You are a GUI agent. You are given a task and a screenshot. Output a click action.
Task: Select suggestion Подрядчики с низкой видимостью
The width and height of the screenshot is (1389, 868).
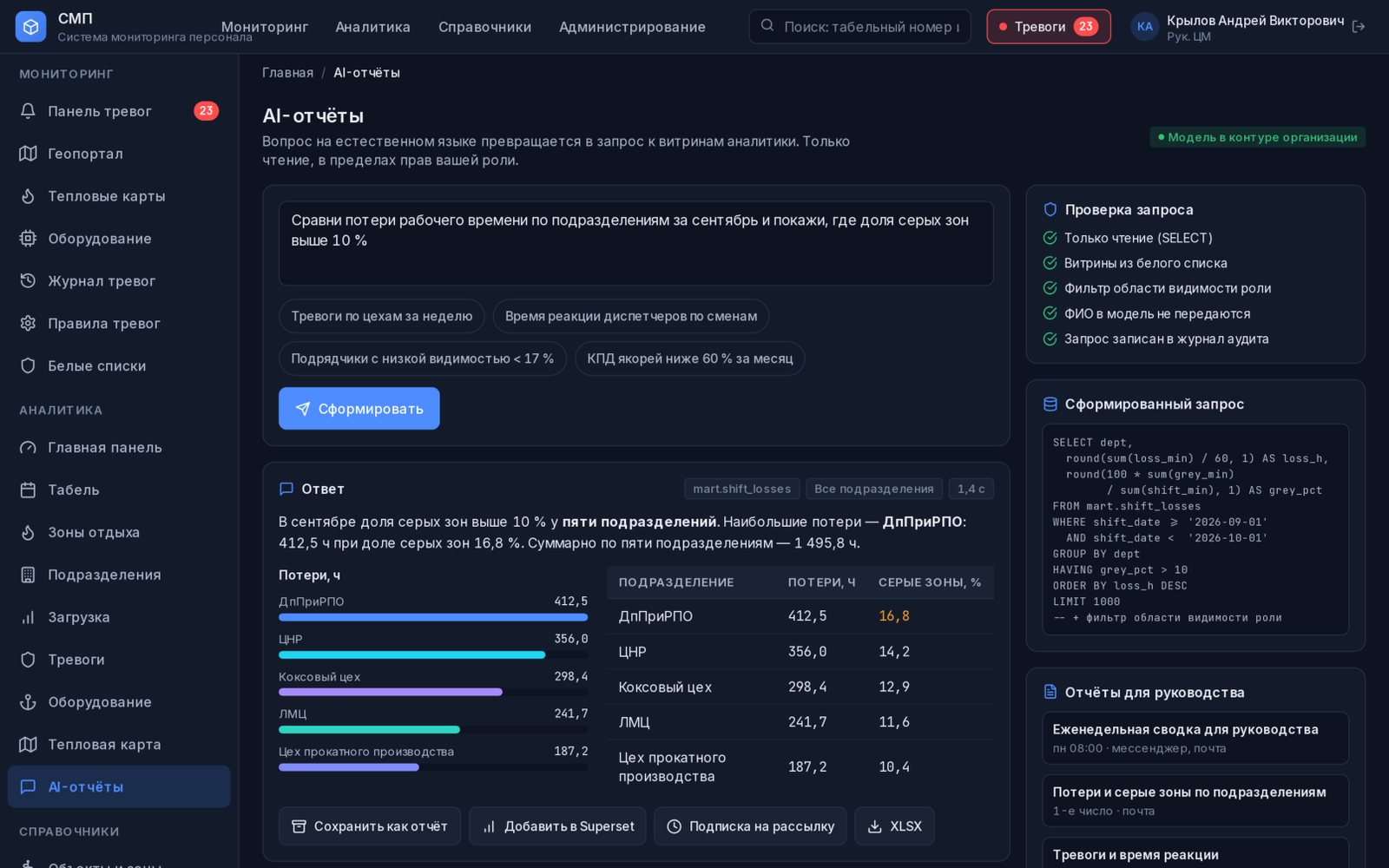(423, 358)
